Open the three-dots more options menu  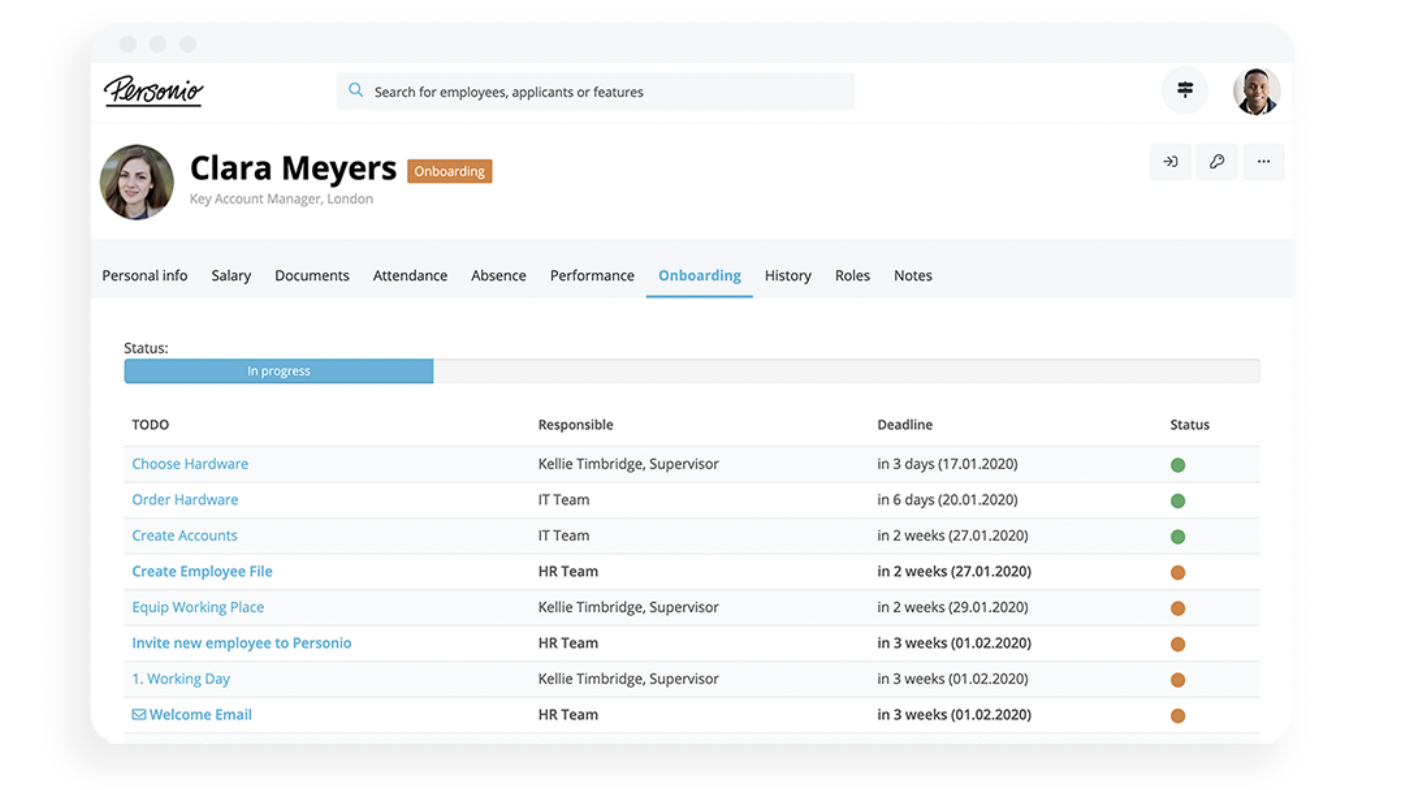pyautogui.click(x=1264, y=162)
